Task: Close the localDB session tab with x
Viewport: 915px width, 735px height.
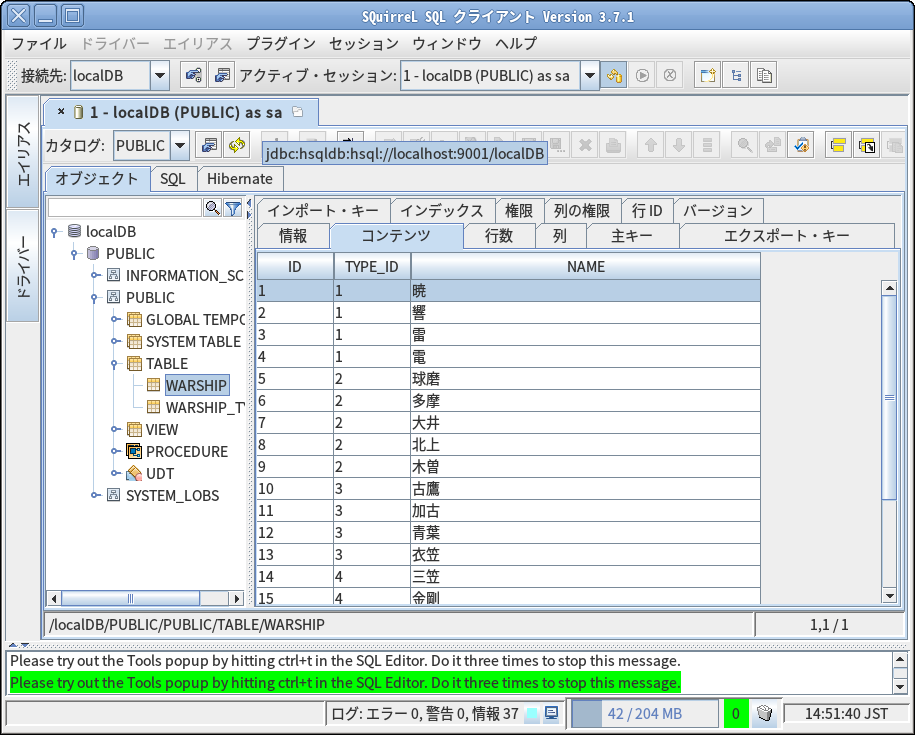Action: [61, 111]
